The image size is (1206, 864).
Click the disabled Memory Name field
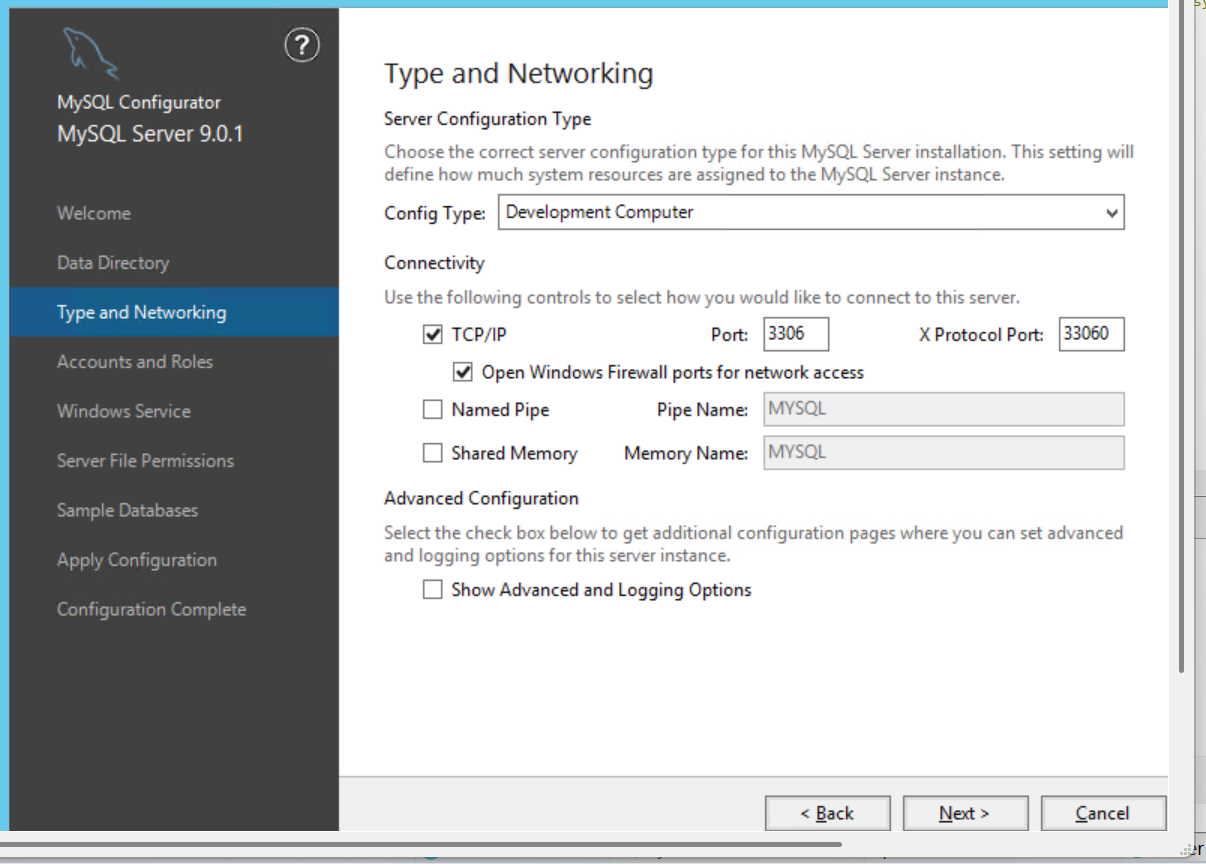pyautogui.click(x=944, y=453)
